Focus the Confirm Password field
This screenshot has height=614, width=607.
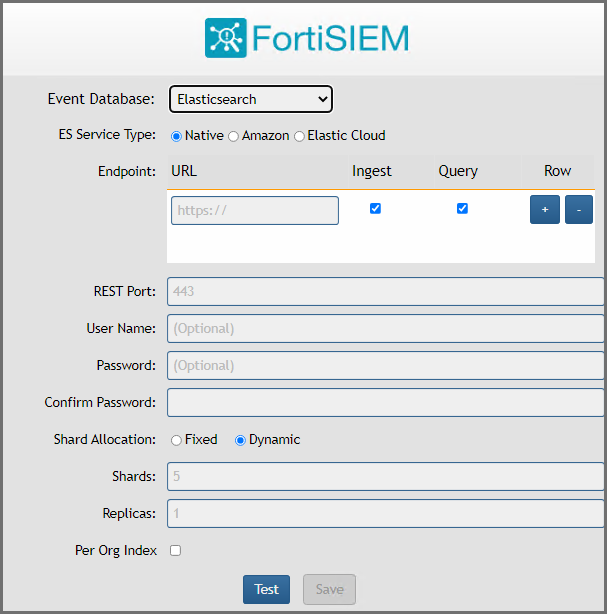385,402
